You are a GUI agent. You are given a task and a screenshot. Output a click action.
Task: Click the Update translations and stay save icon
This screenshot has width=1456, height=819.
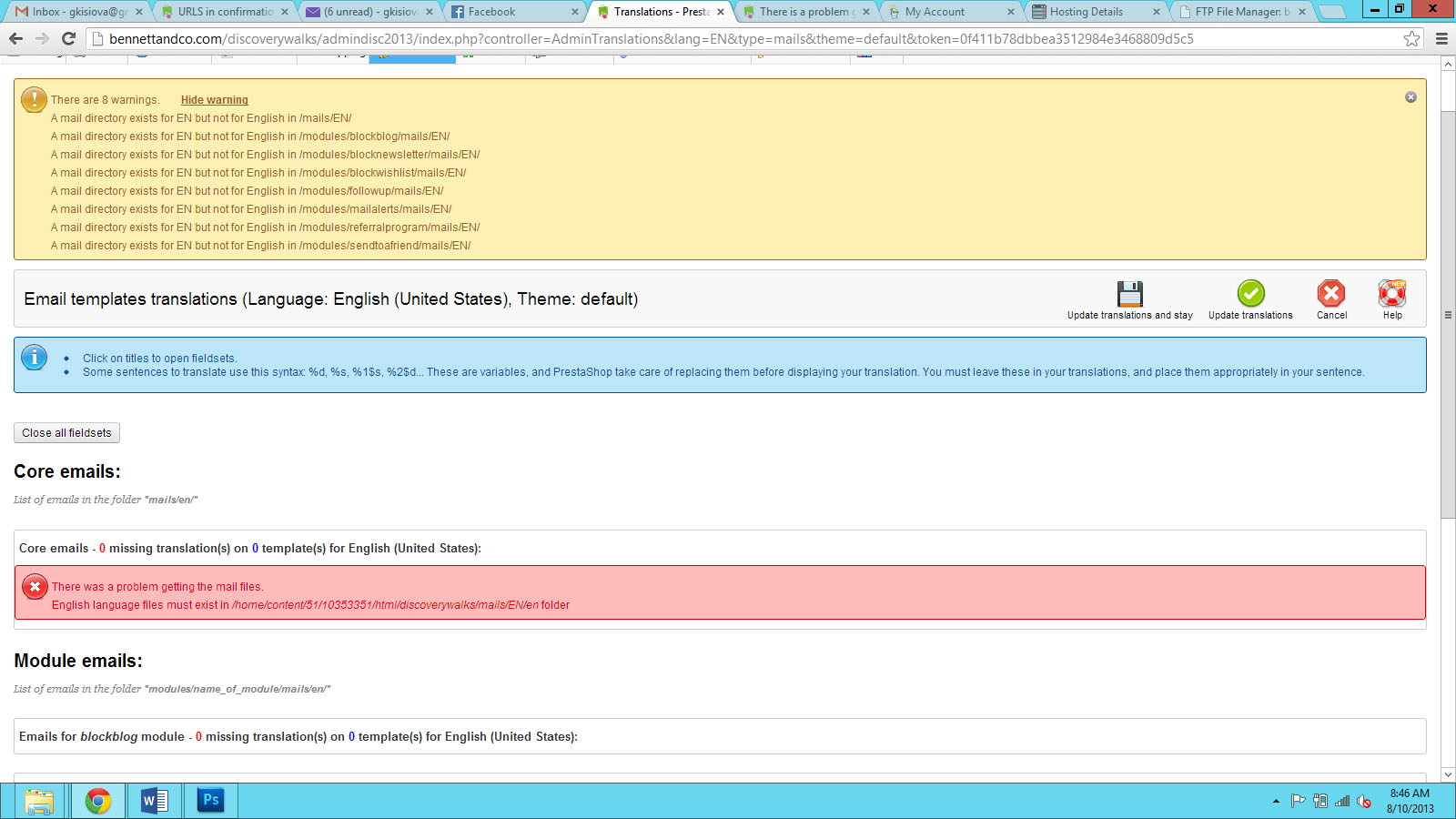(1129, 293)
